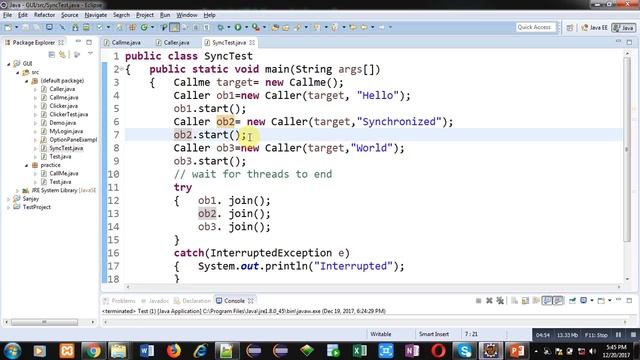Viewport: 640px width, 360px height.
Task: Open the Display Selected Console dropdown
Action: (592, 301)
